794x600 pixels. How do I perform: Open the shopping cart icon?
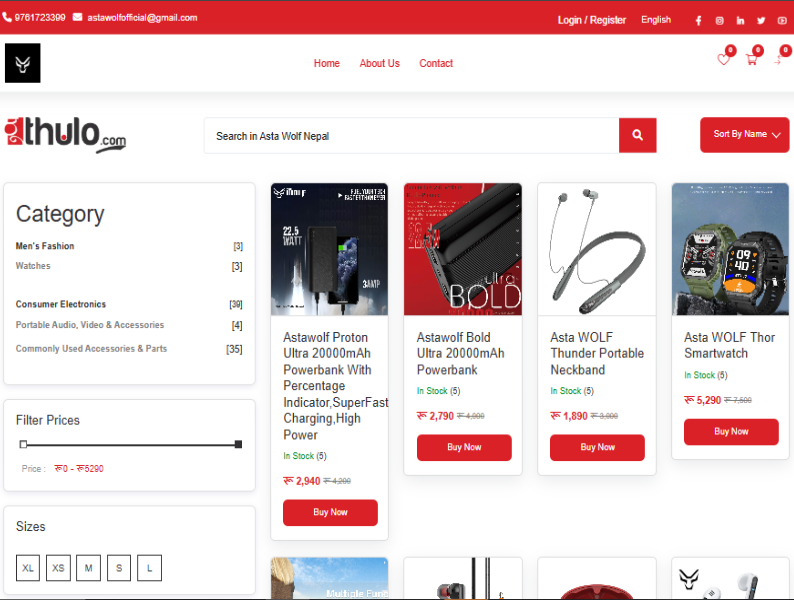751,60
